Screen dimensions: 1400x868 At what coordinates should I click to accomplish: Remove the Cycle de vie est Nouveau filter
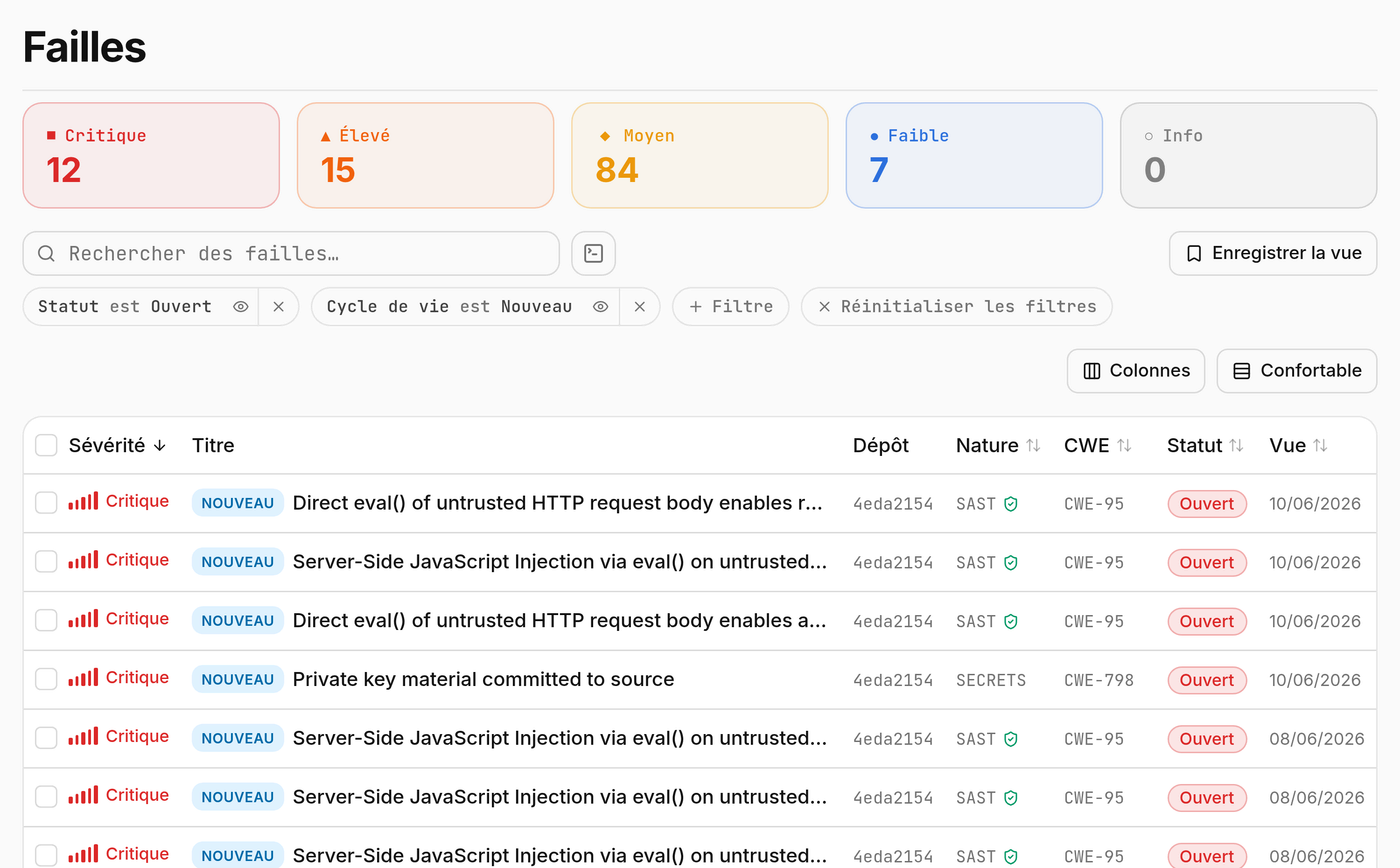pos(640,307)
